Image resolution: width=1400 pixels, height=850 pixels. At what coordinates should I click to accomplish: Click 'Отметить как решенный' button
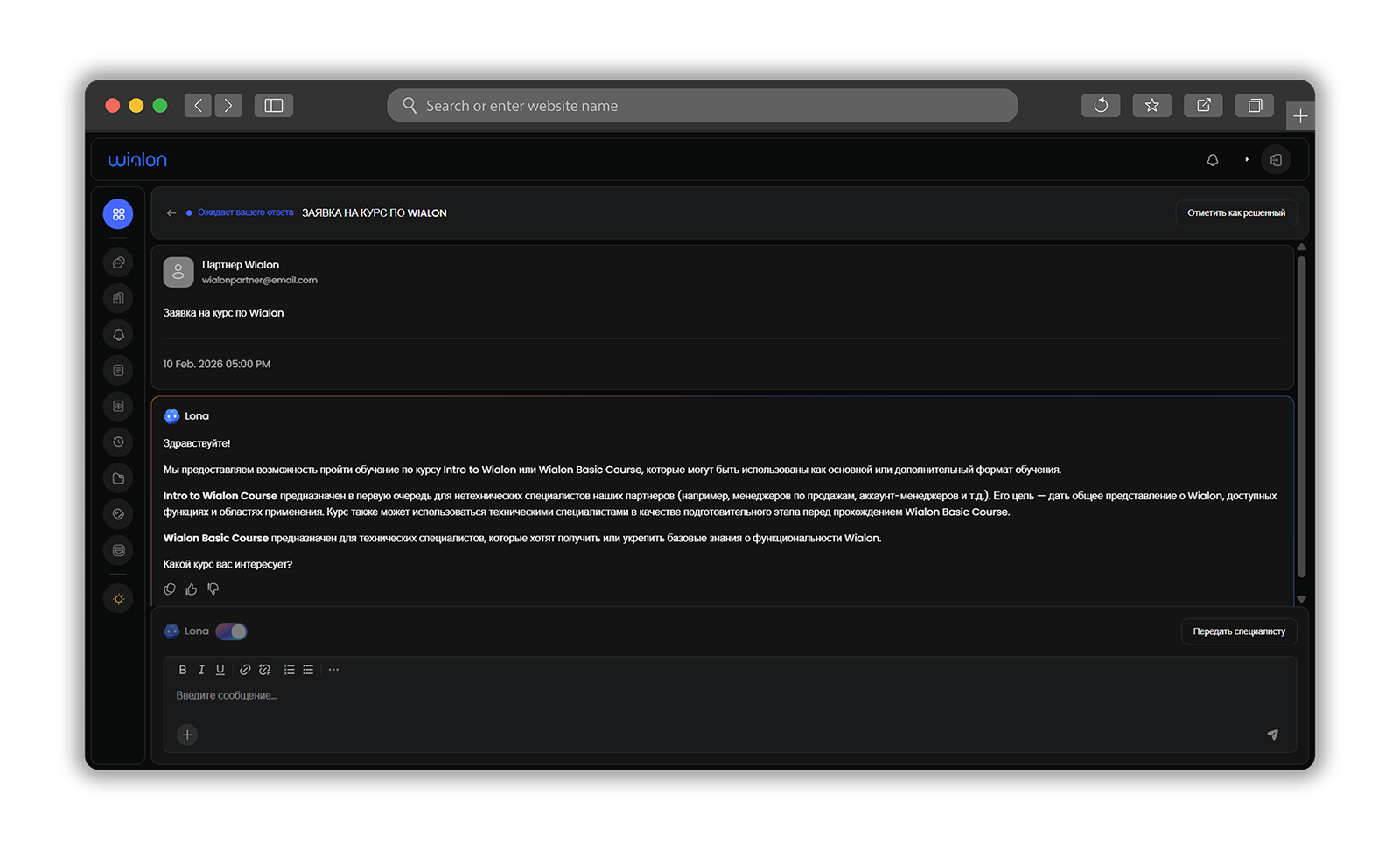(x=1235, y=213)
